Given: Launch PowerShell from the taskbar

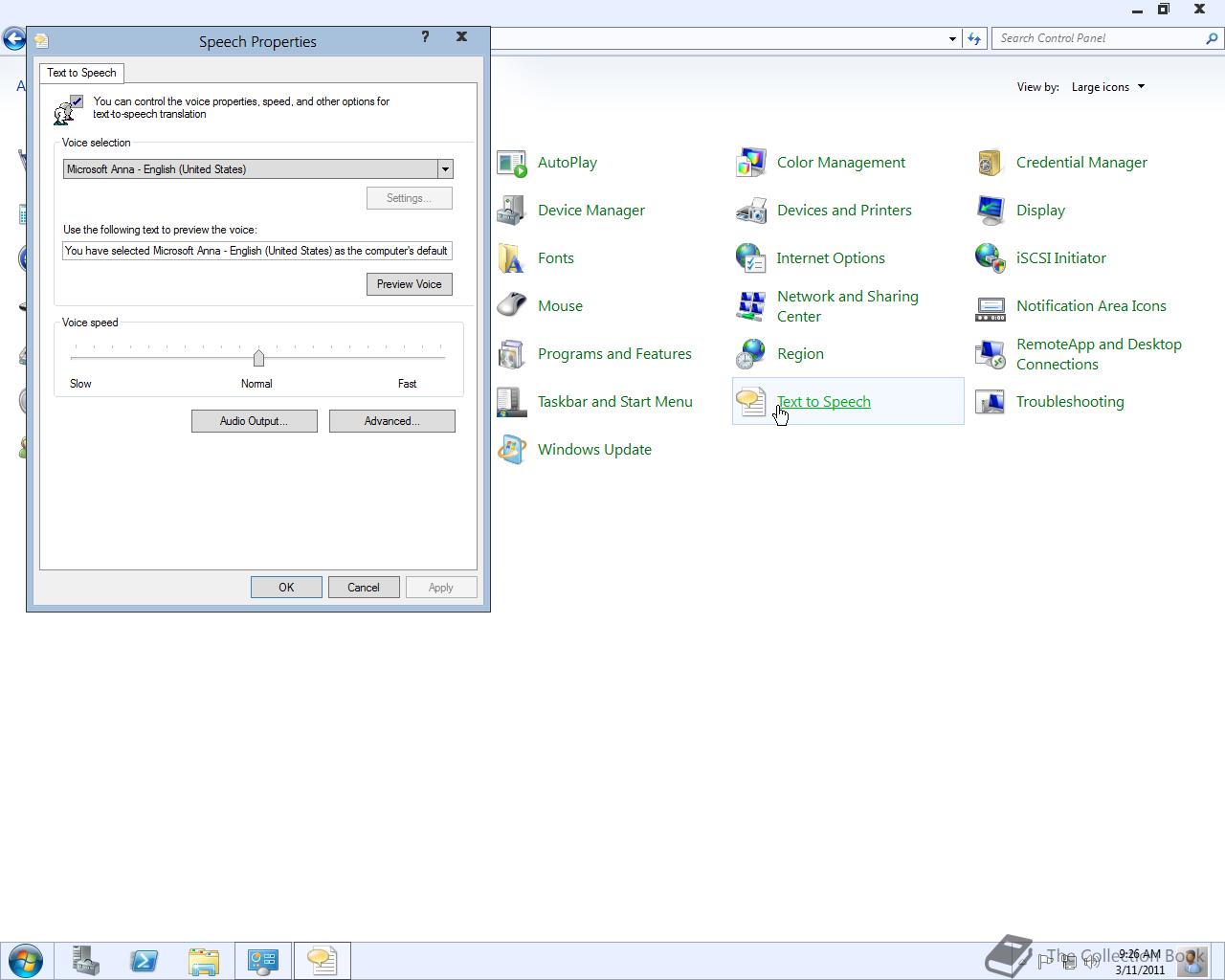Looking at the screenshot, I should 145,961.
